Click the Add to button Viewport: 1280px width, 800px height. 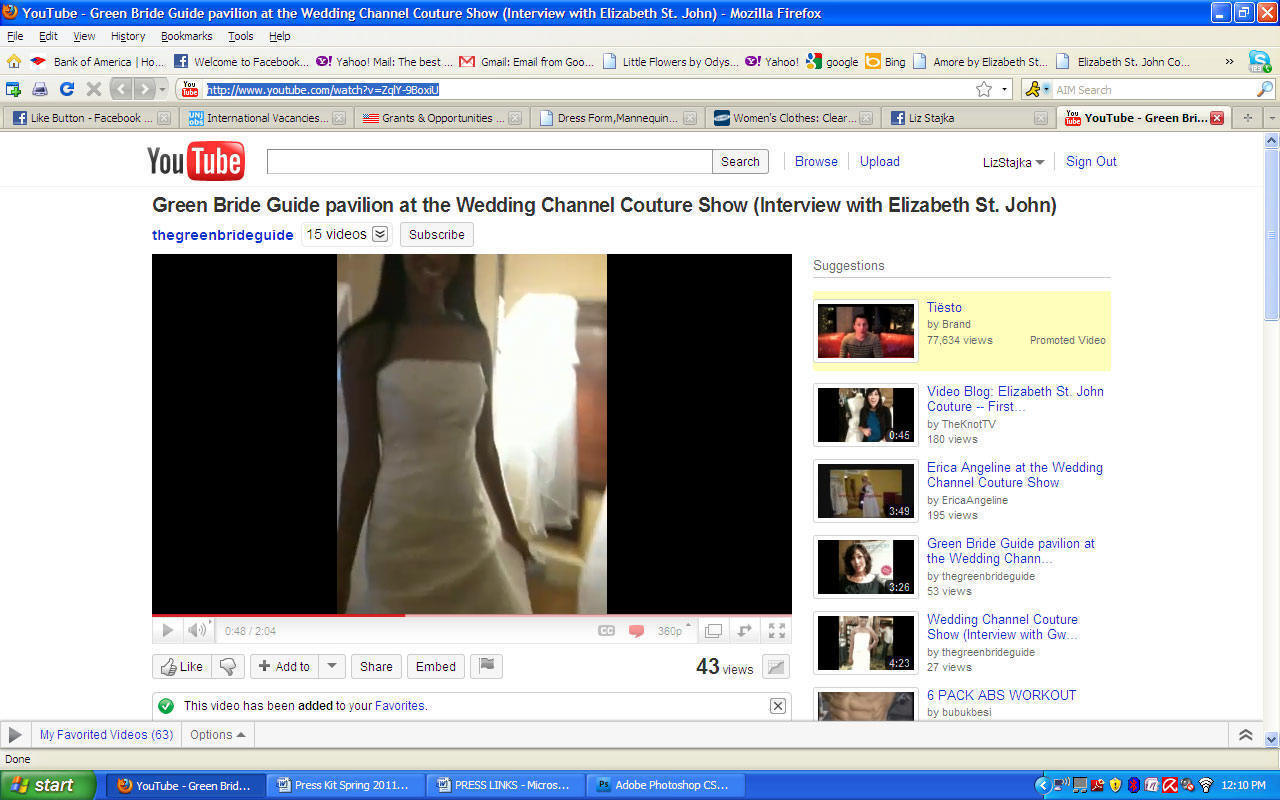(x=284, y=667)
